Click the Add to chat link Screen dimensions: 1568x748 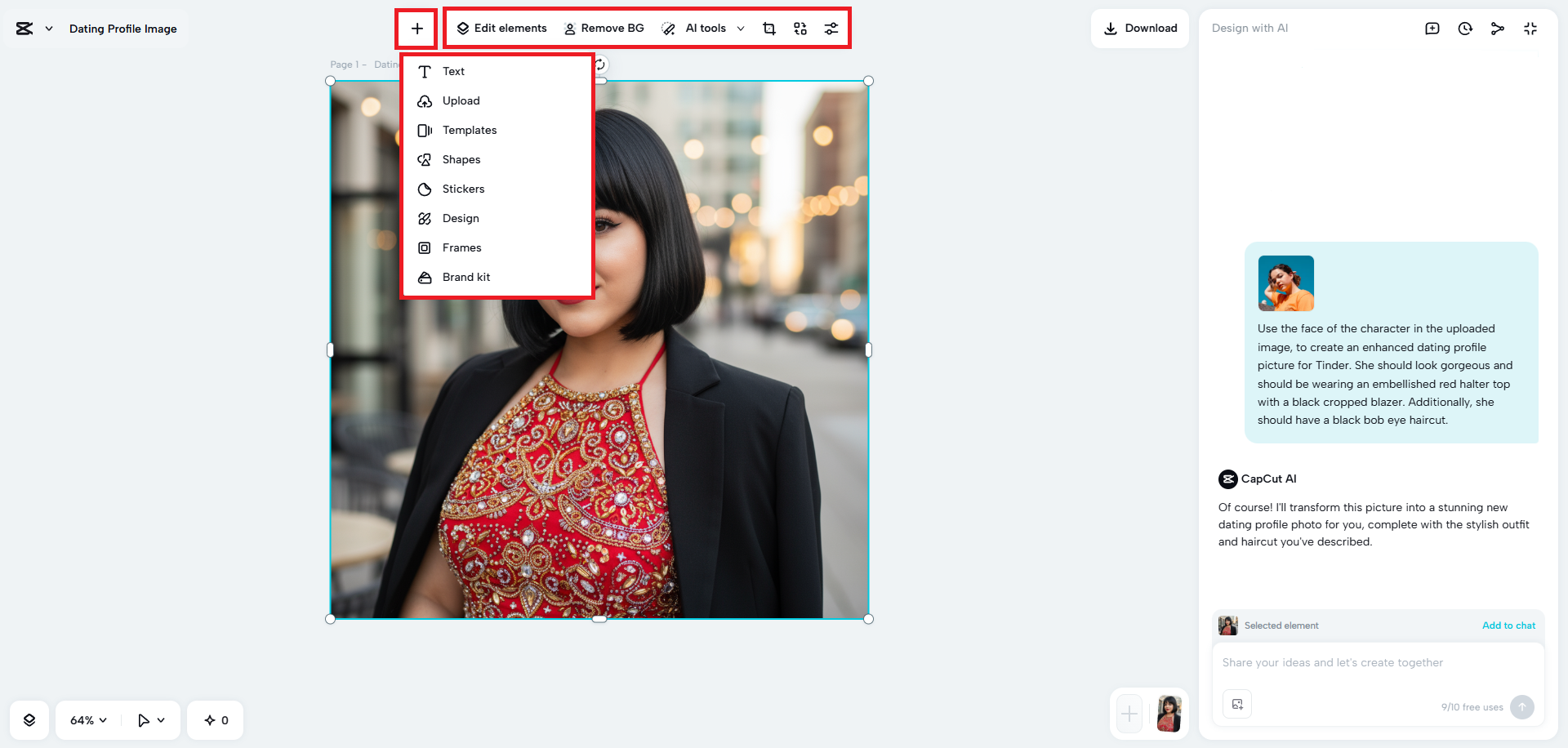(x=1508, y=626)
